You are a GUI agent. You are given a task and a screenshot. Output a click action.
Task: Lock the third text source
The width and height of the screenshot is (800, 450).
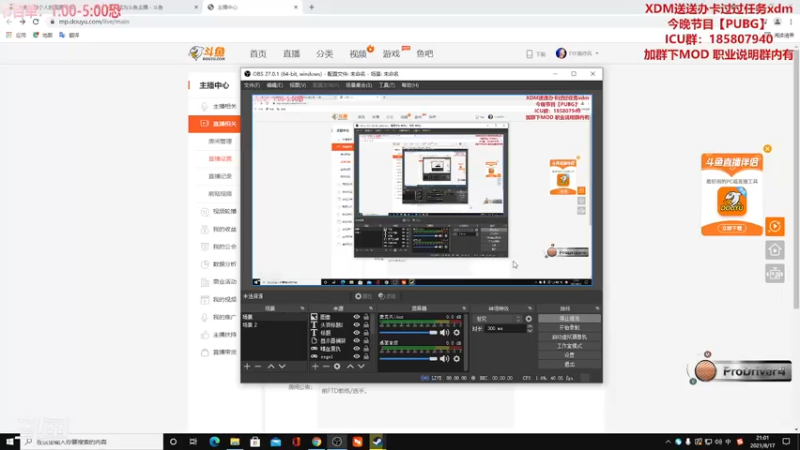tap(366, 333)
